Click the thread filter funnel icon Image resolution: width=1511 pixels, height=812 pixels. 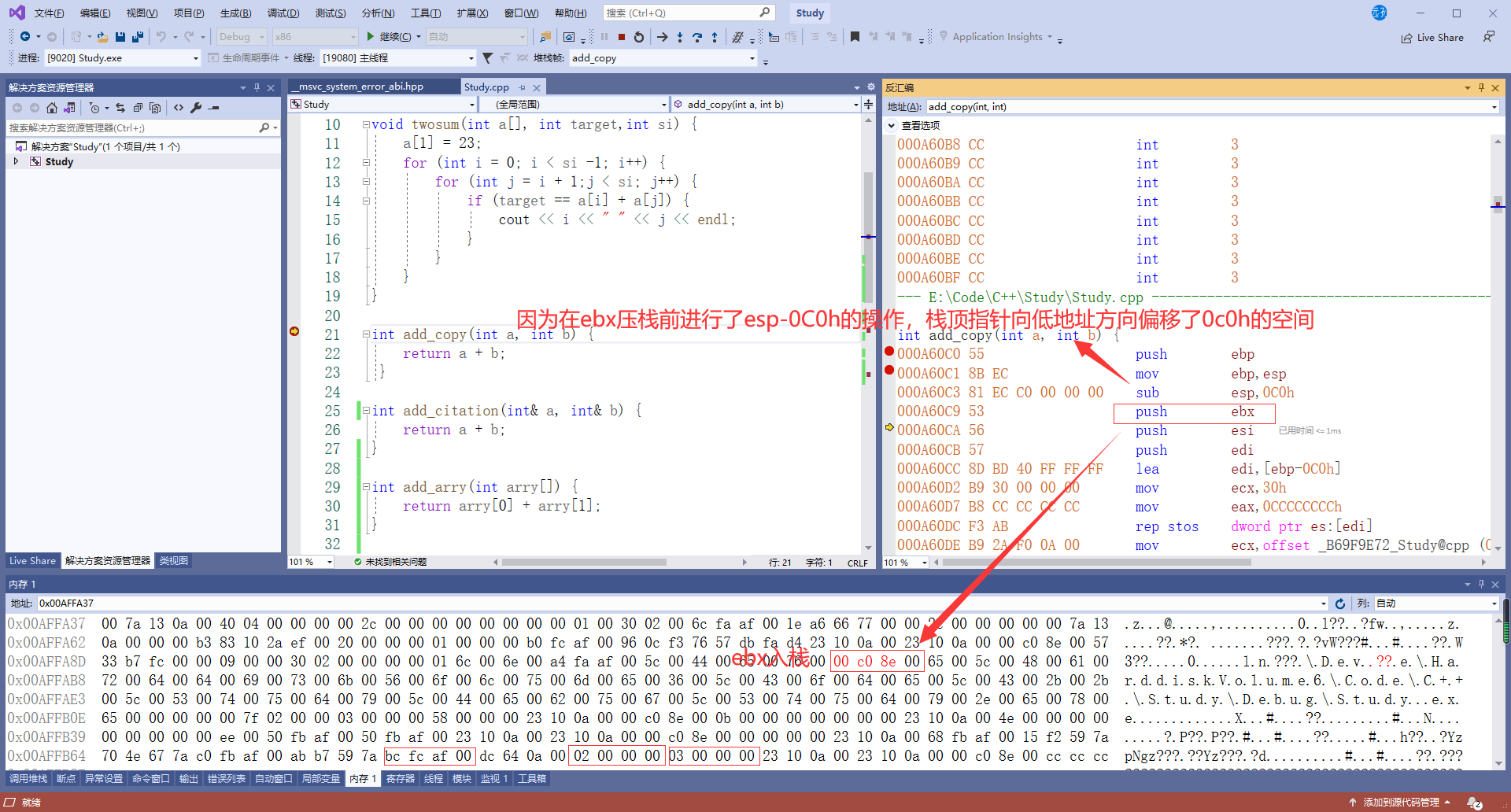tap(488, 57)
